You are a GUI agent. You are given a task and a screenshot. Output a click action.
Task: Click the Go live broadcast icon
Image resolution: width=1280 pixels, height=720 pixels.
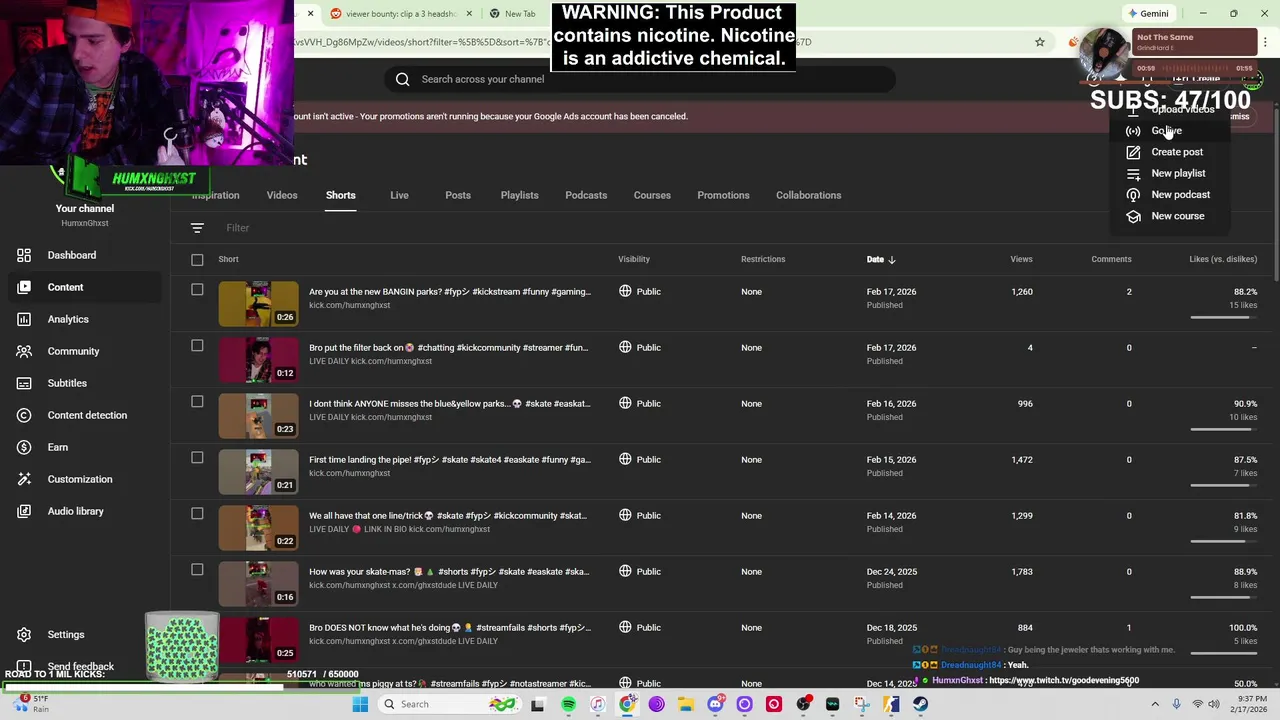coord(1133,131)
